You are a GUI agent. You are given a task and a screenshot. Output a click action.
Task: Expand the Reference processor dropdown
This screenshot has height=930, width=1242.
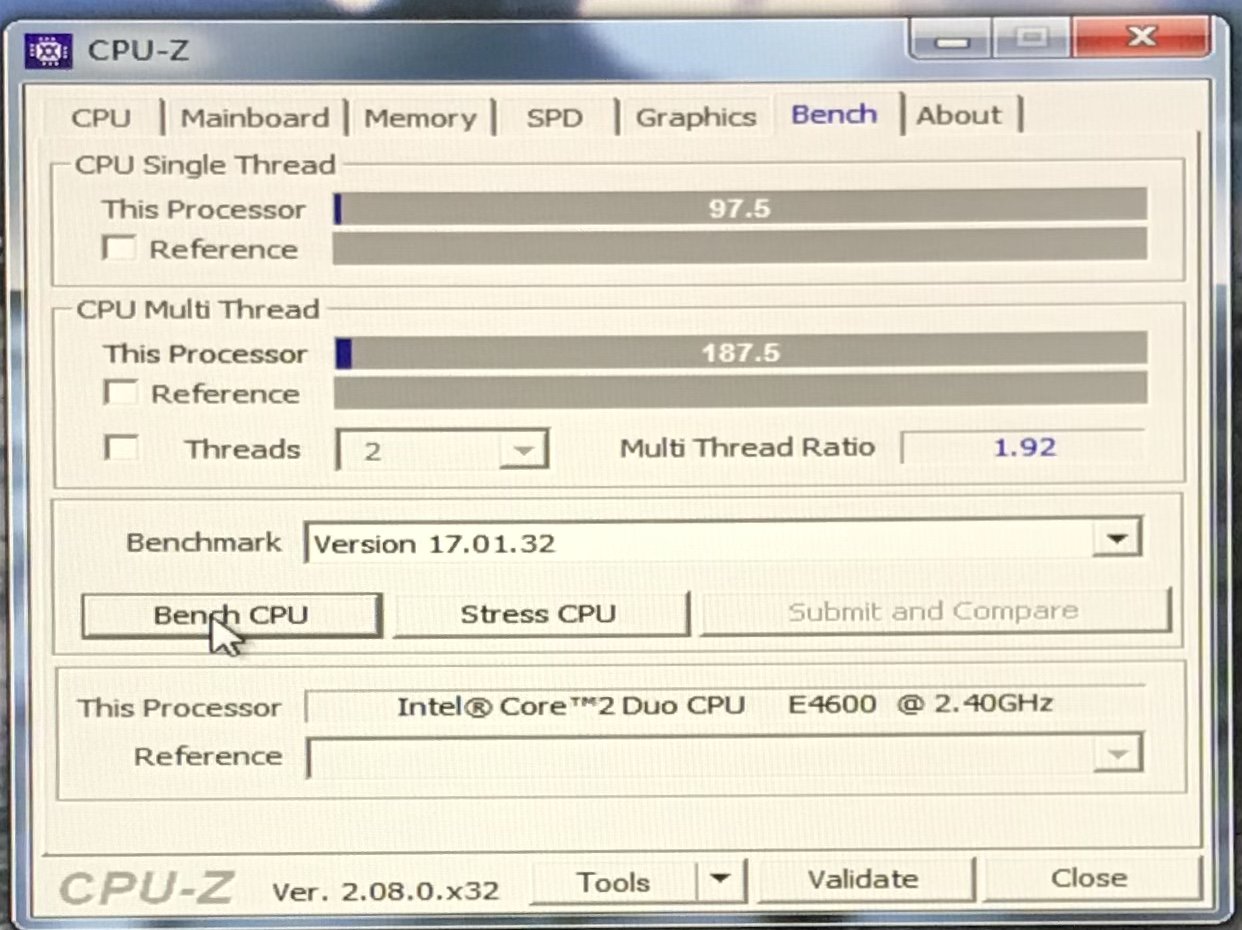tap(1116, 754)
